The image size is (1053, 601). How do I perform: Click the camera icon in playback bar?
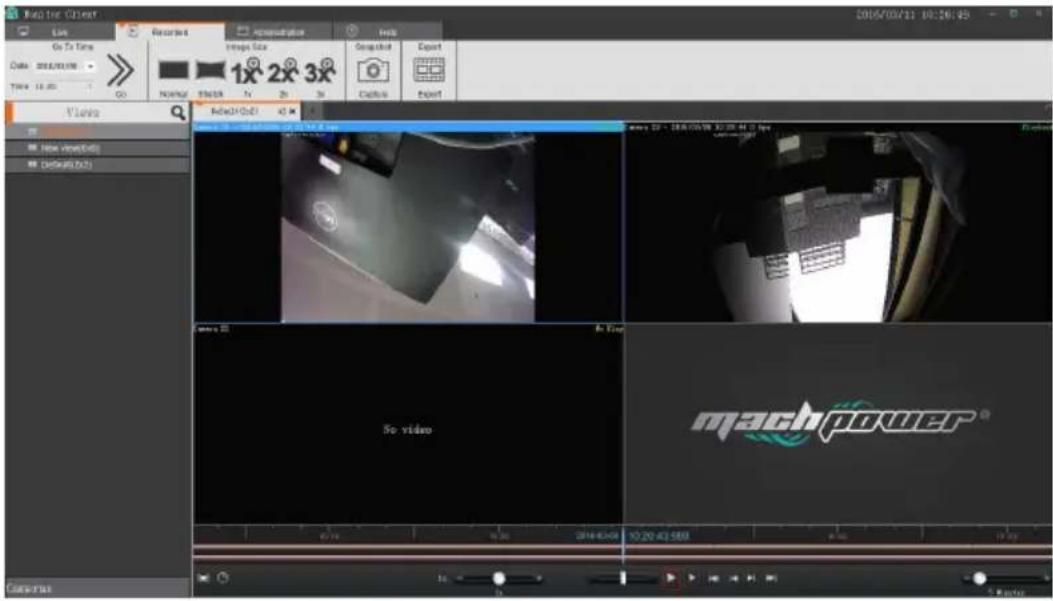tap(203, 578)
